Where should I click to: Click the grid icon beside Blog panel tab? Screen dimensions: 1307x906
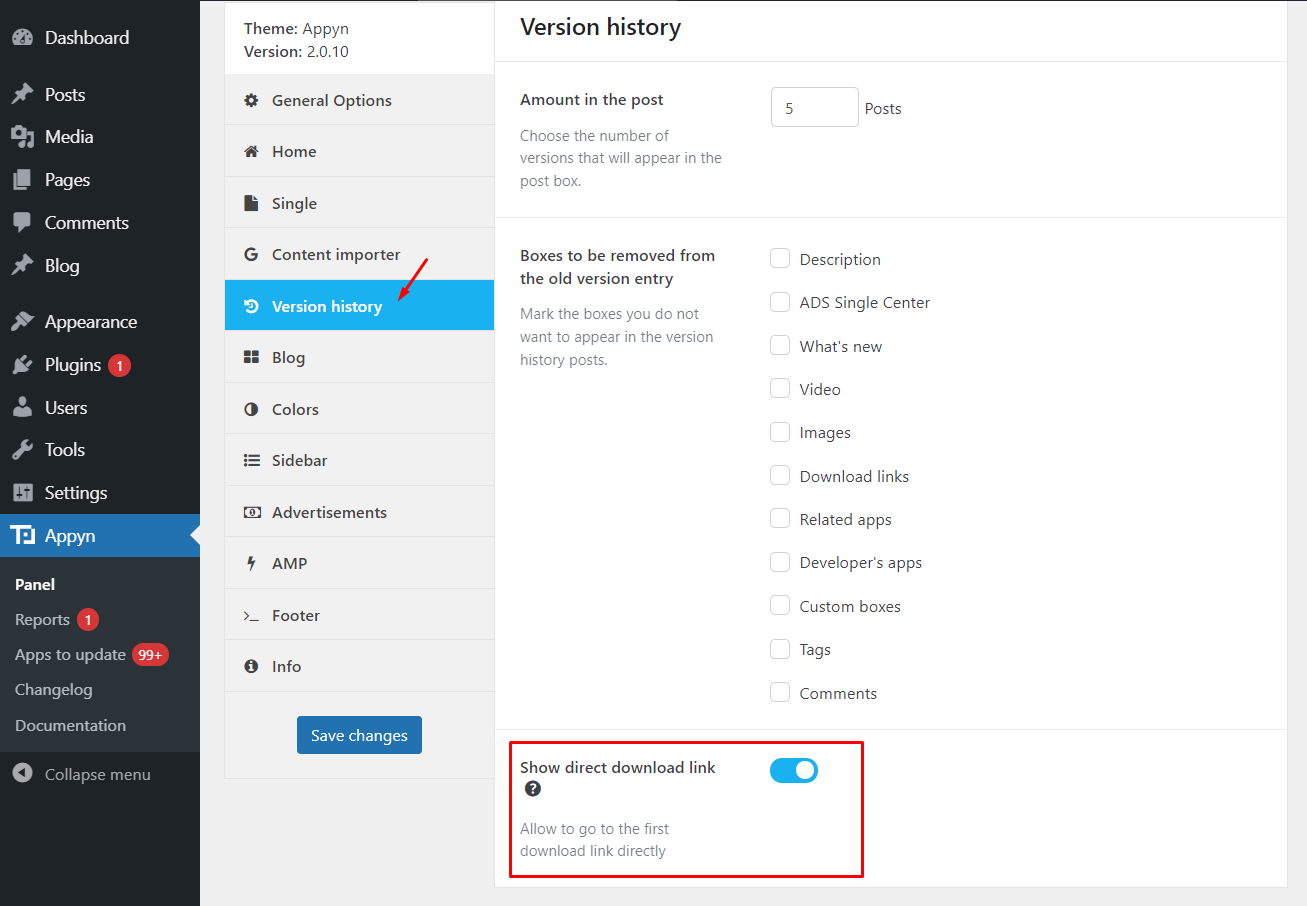tap(251, 357)
